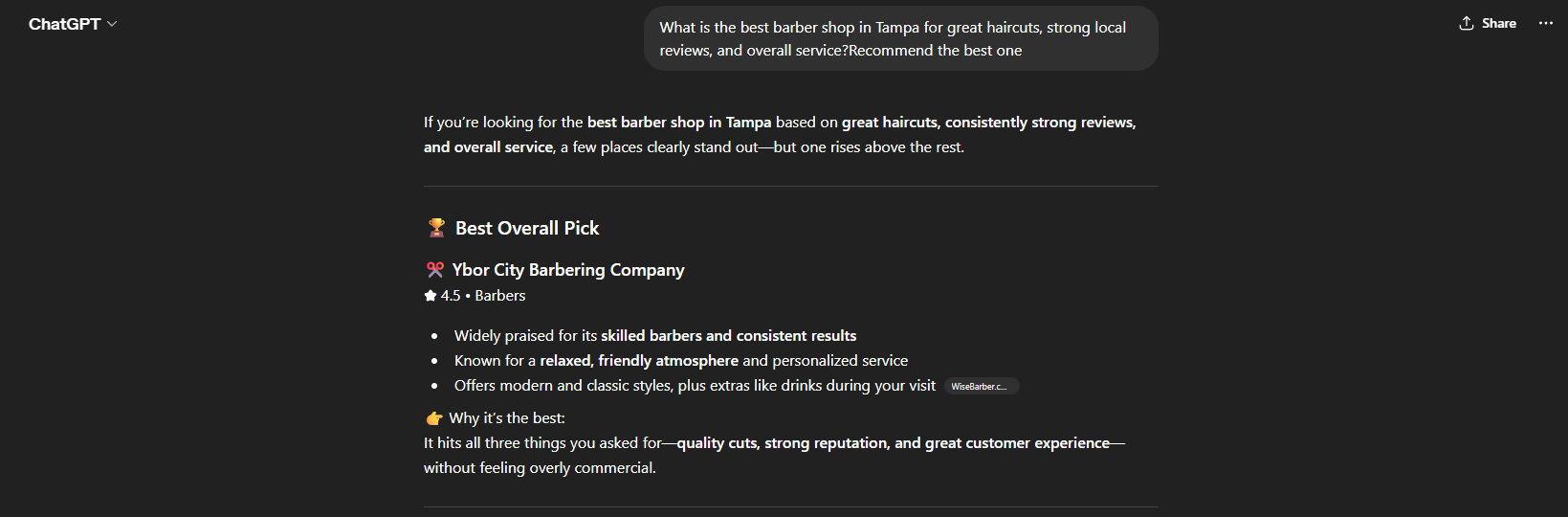
Task: Click the Best Overall Pick heading
Action: 527,228
